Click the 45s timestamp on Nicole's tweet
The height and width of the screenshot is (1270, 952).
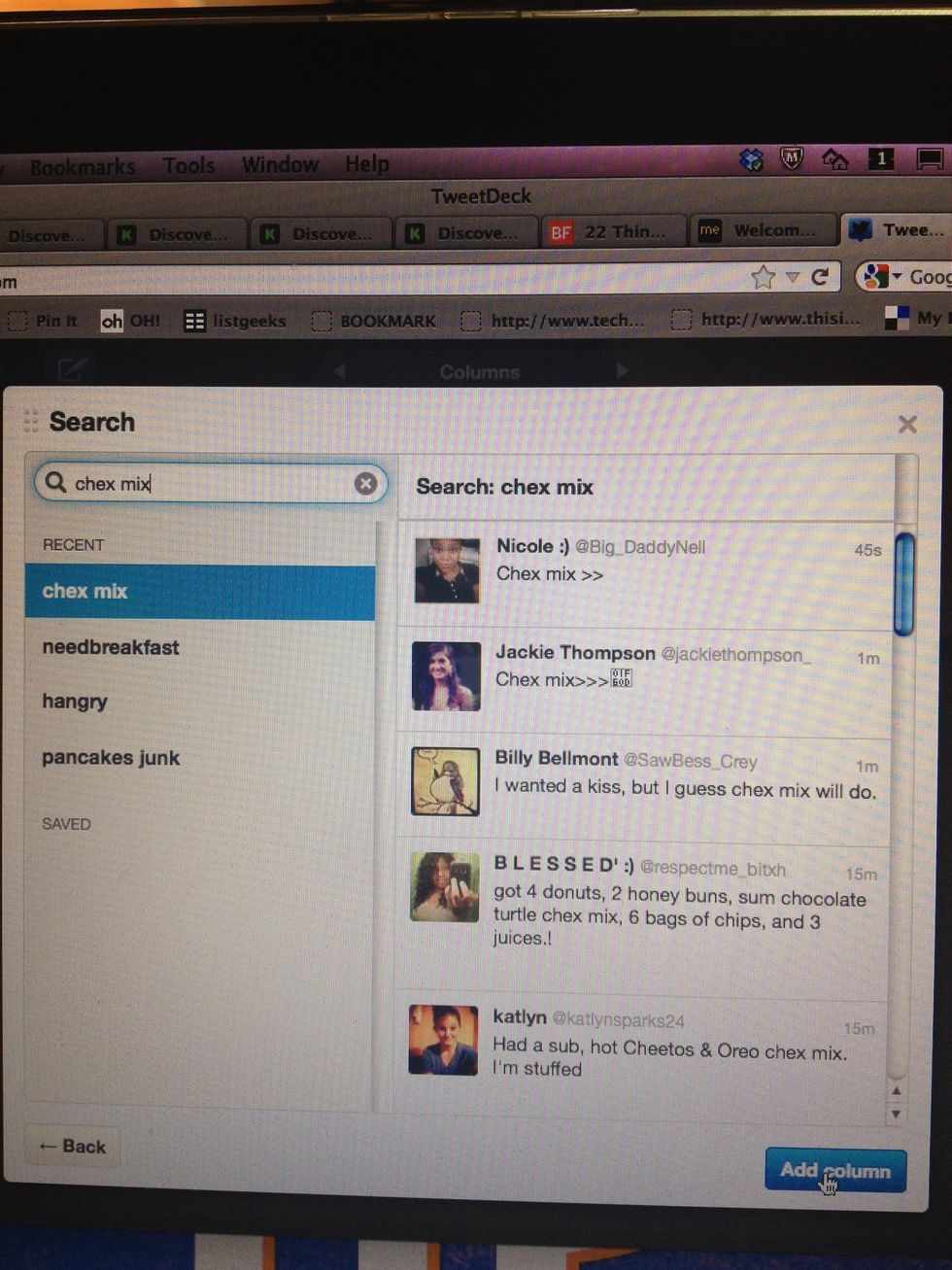867,550
